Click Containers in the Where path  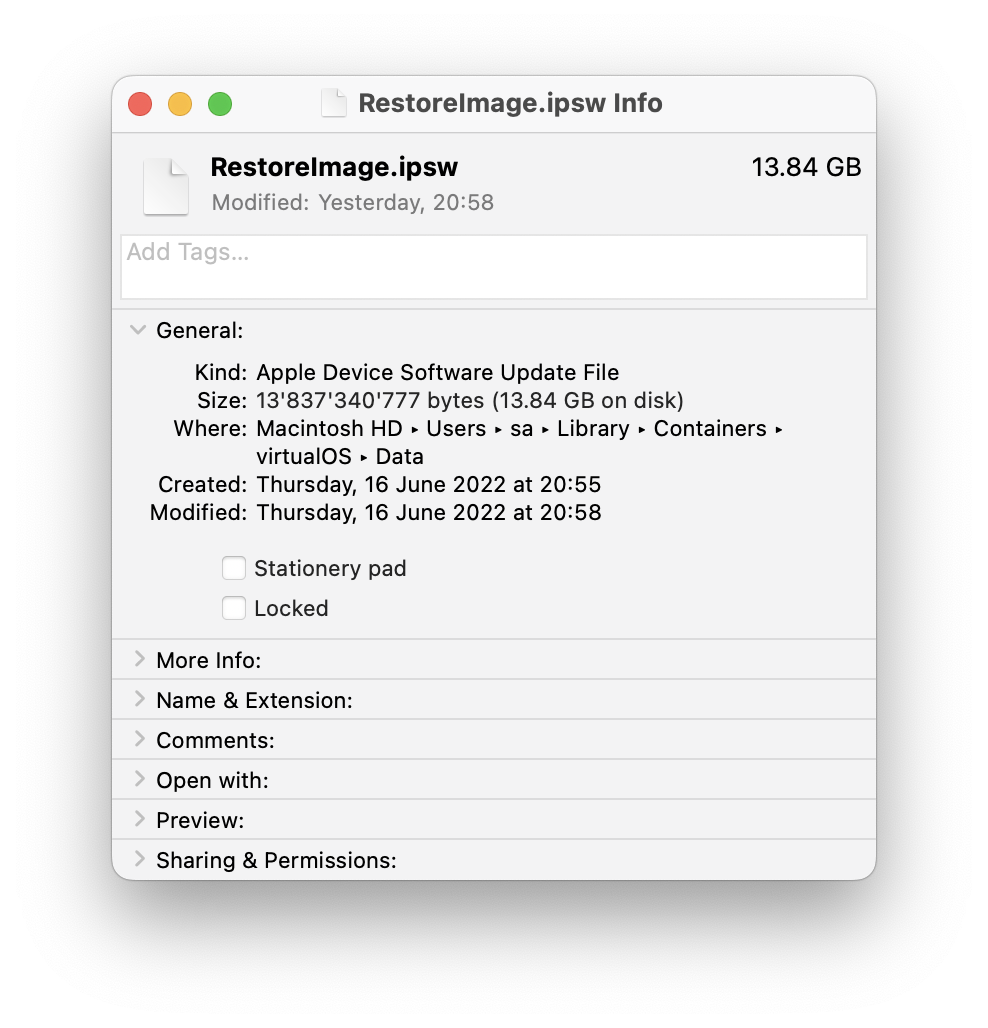710,429
